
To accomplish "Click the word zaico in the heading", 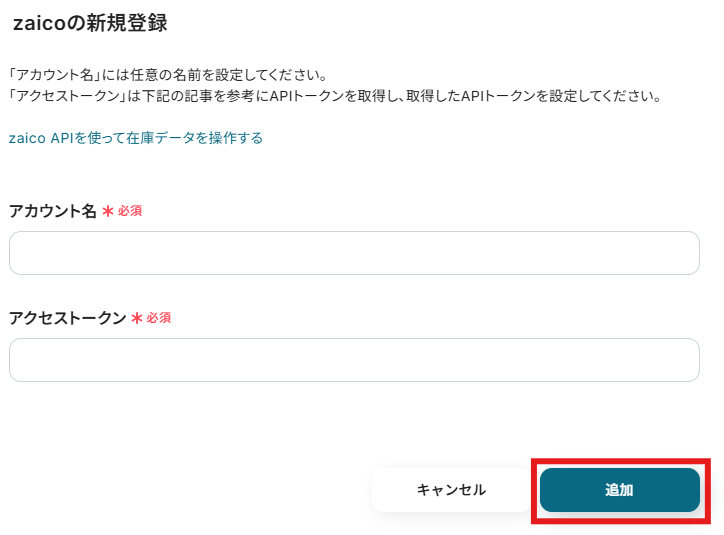I will click(36, 22).
